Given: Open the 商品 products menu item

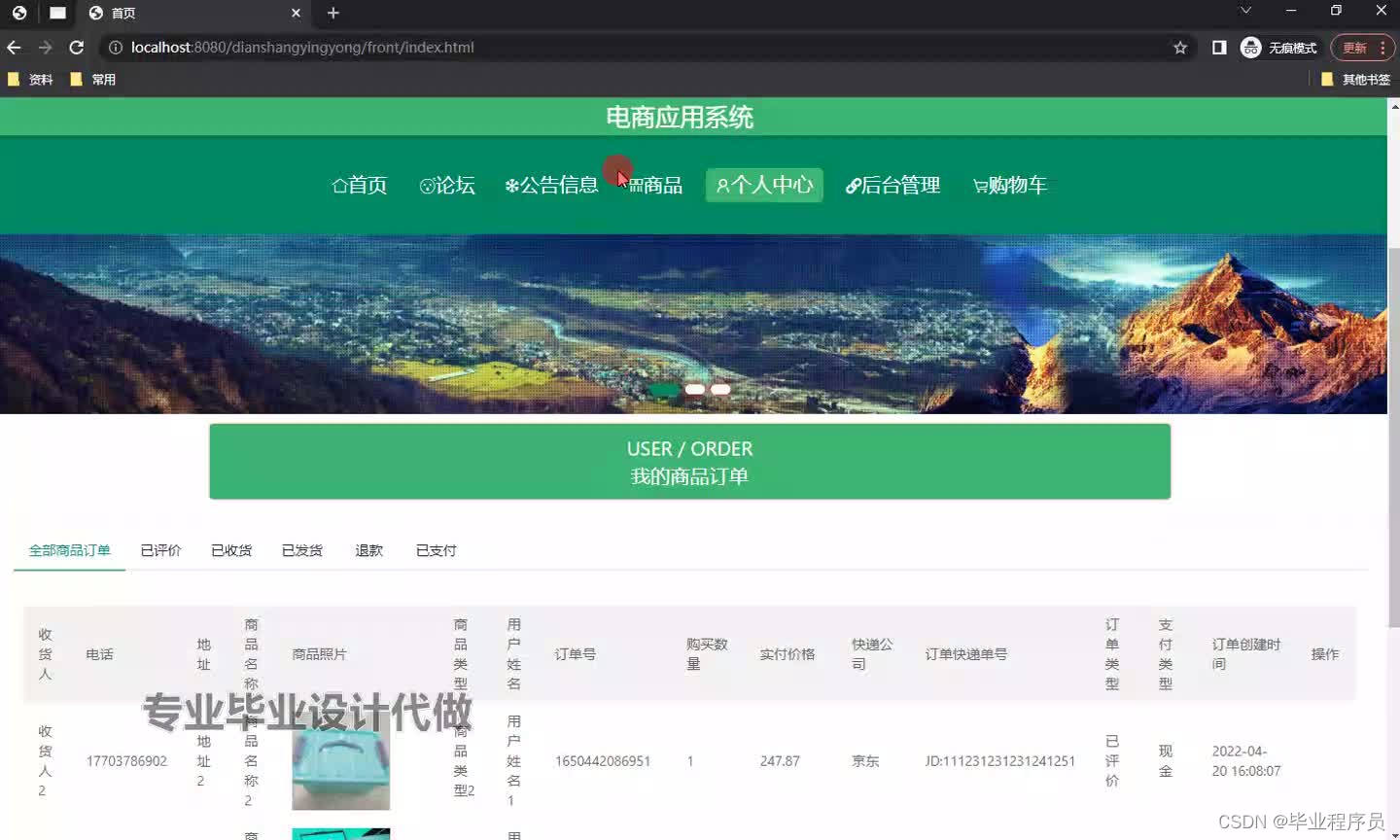Looking at the screenshot, I should pos(655,185).
